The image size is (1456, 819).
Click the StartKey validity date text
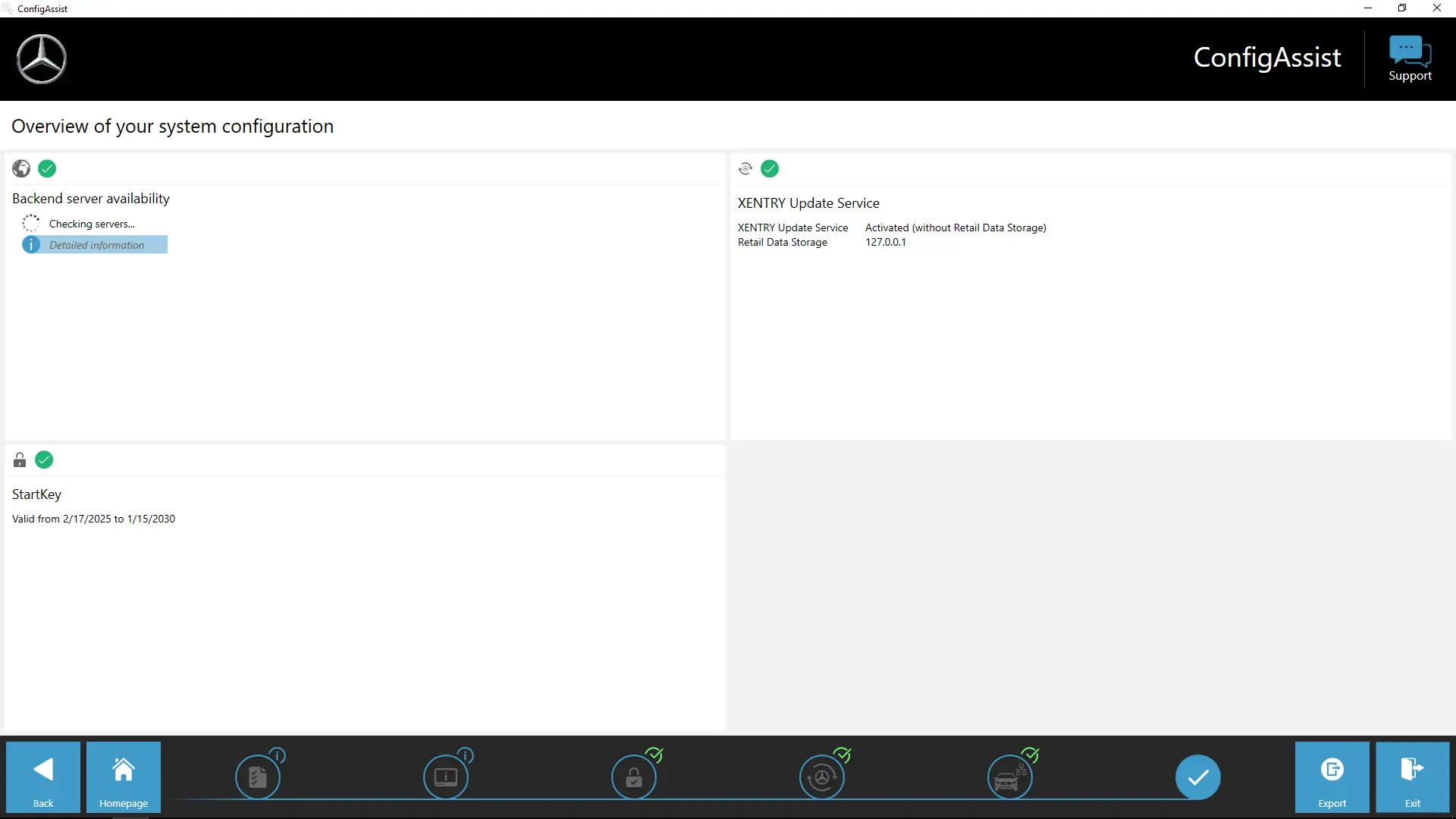click(x=93, y=519)
